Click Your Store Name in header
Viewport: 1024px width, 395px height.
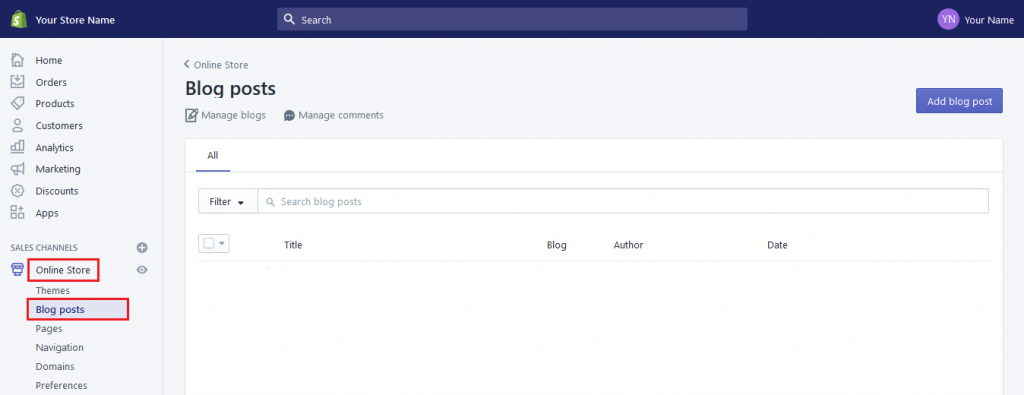point(75,20)
